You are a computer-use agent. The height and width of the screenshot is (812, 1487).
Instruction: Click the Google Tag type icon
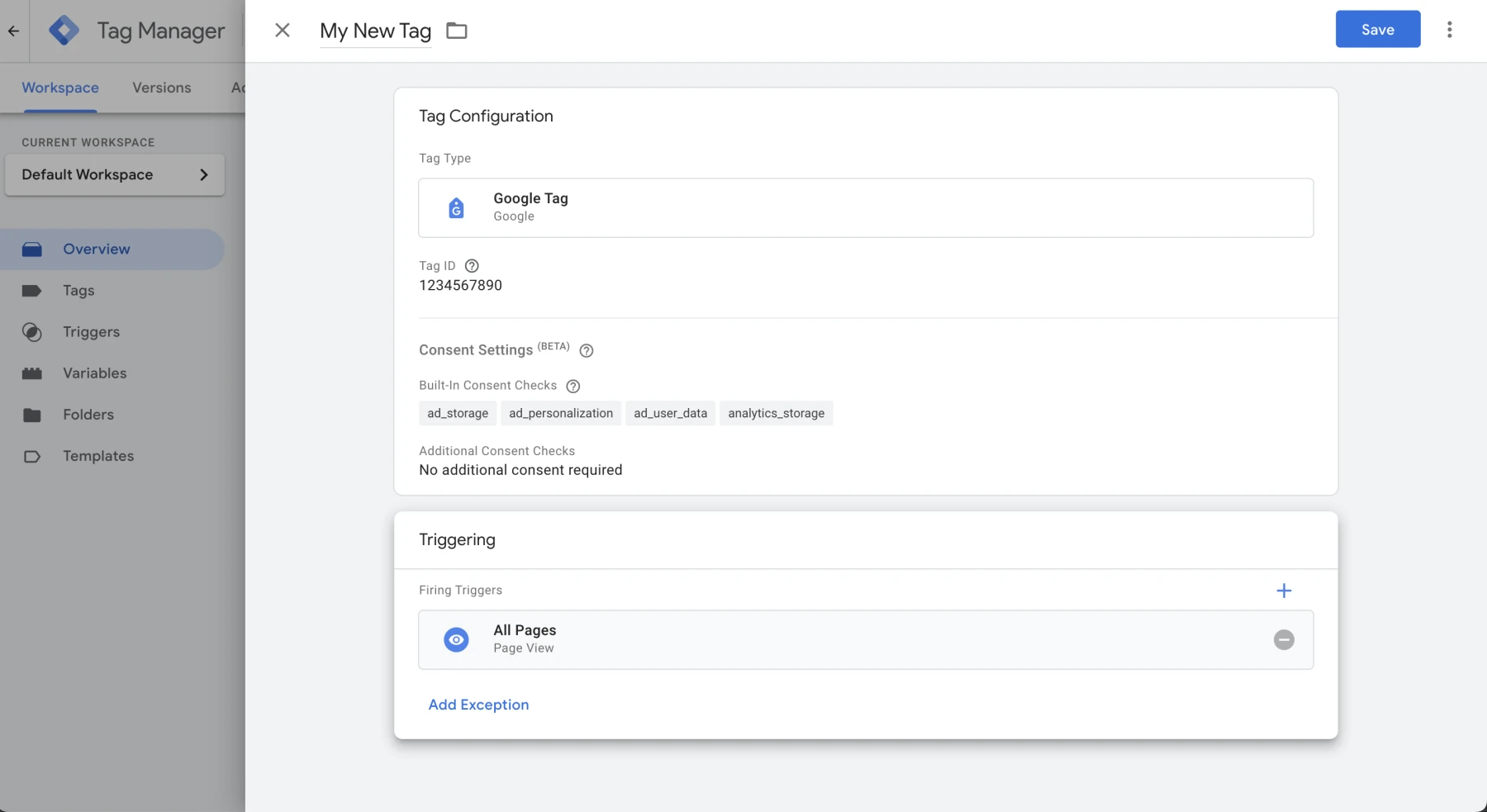(456, 208)
